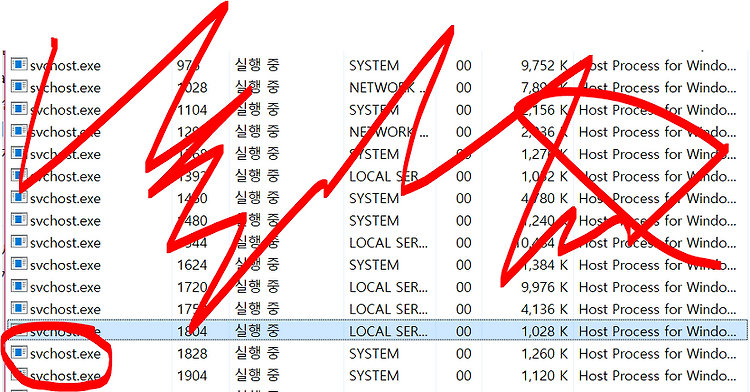Select svchost.exe name in the PID 1720 row

pos(65,287)
